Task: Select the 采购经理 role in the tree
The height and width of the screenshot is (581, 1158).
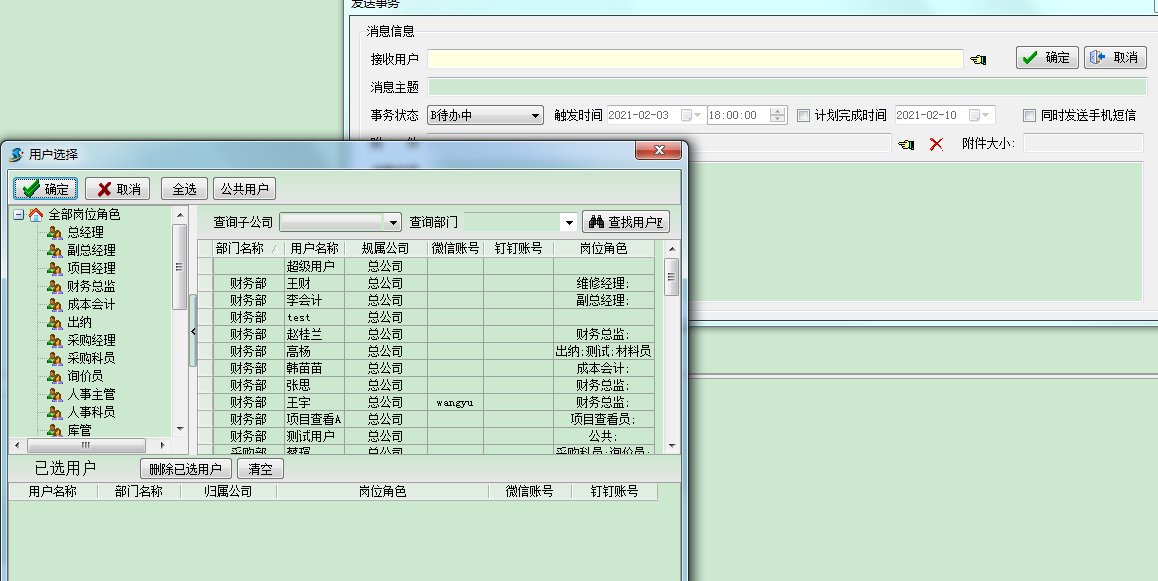Action: tap(90, 341)
